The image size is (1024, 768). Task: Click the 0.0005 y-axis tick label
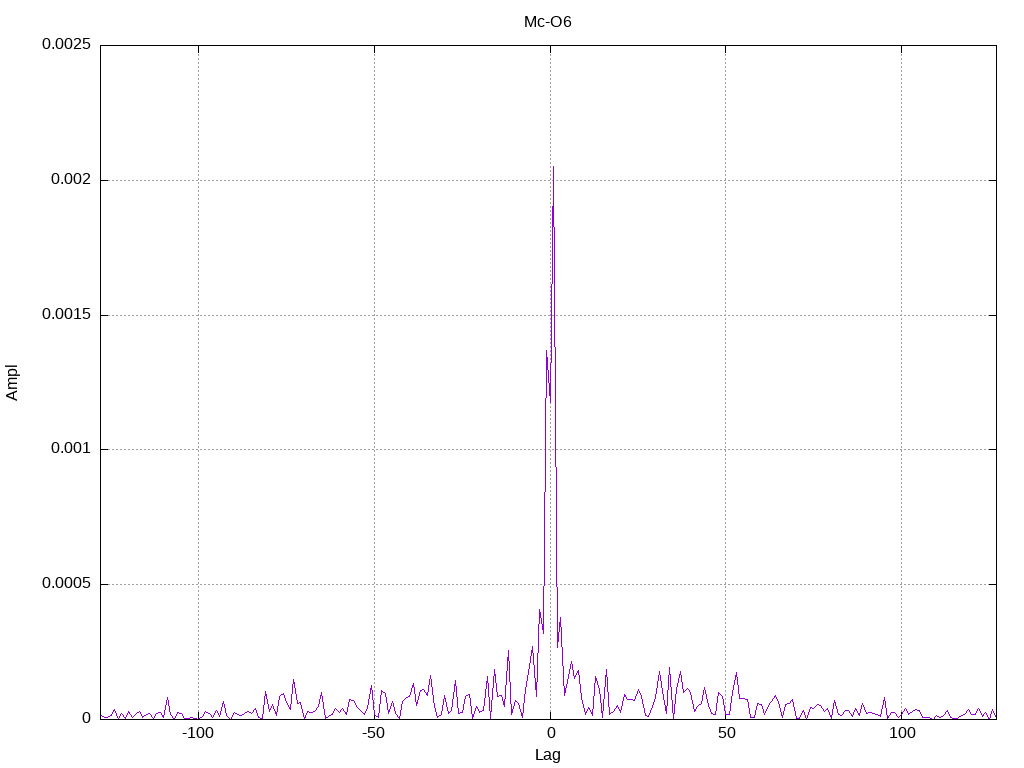[66, 583]
